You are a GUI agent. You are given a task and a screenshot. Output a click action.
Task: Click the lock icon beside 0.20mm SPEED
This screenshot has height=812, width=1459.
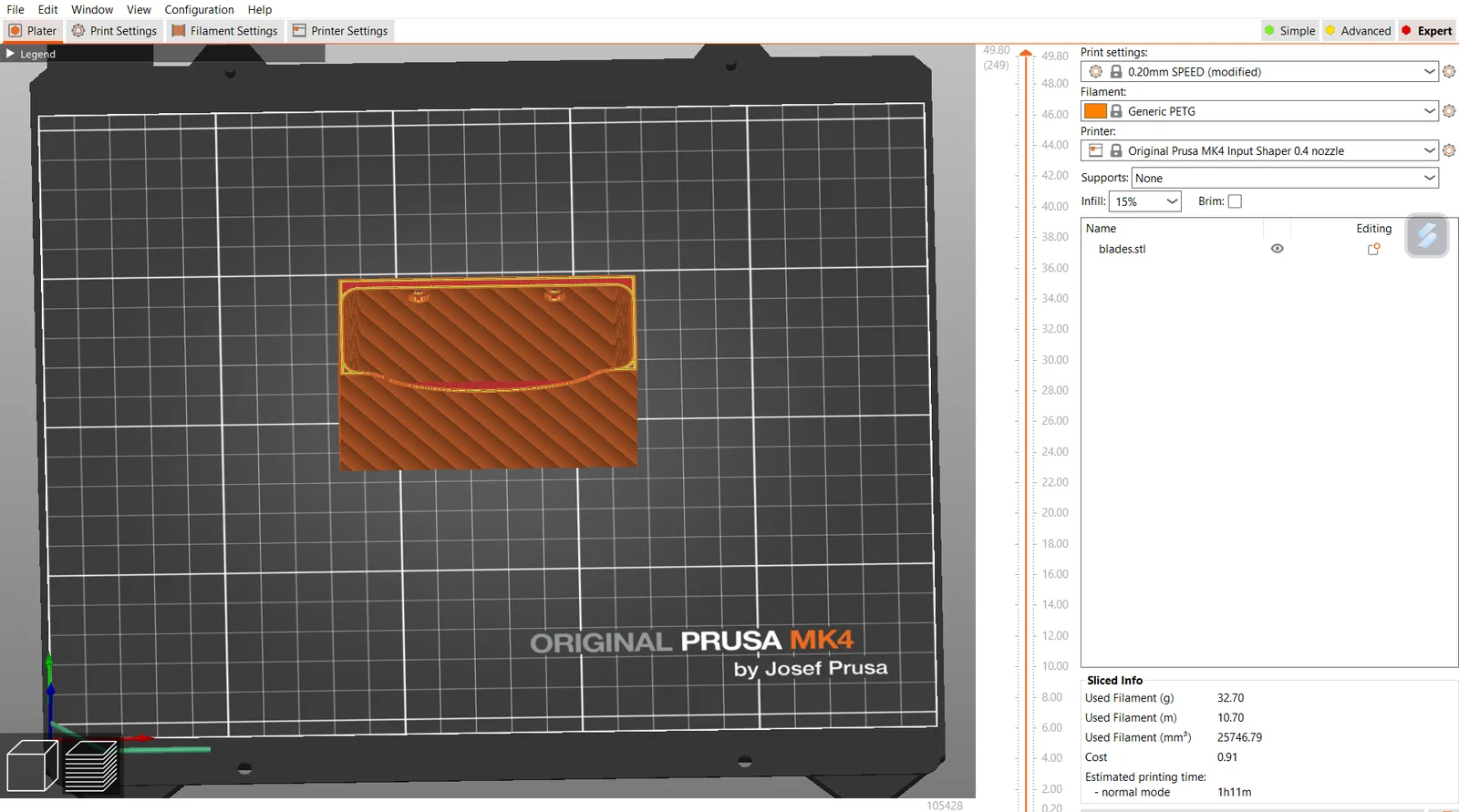[x=1116, y=72]
